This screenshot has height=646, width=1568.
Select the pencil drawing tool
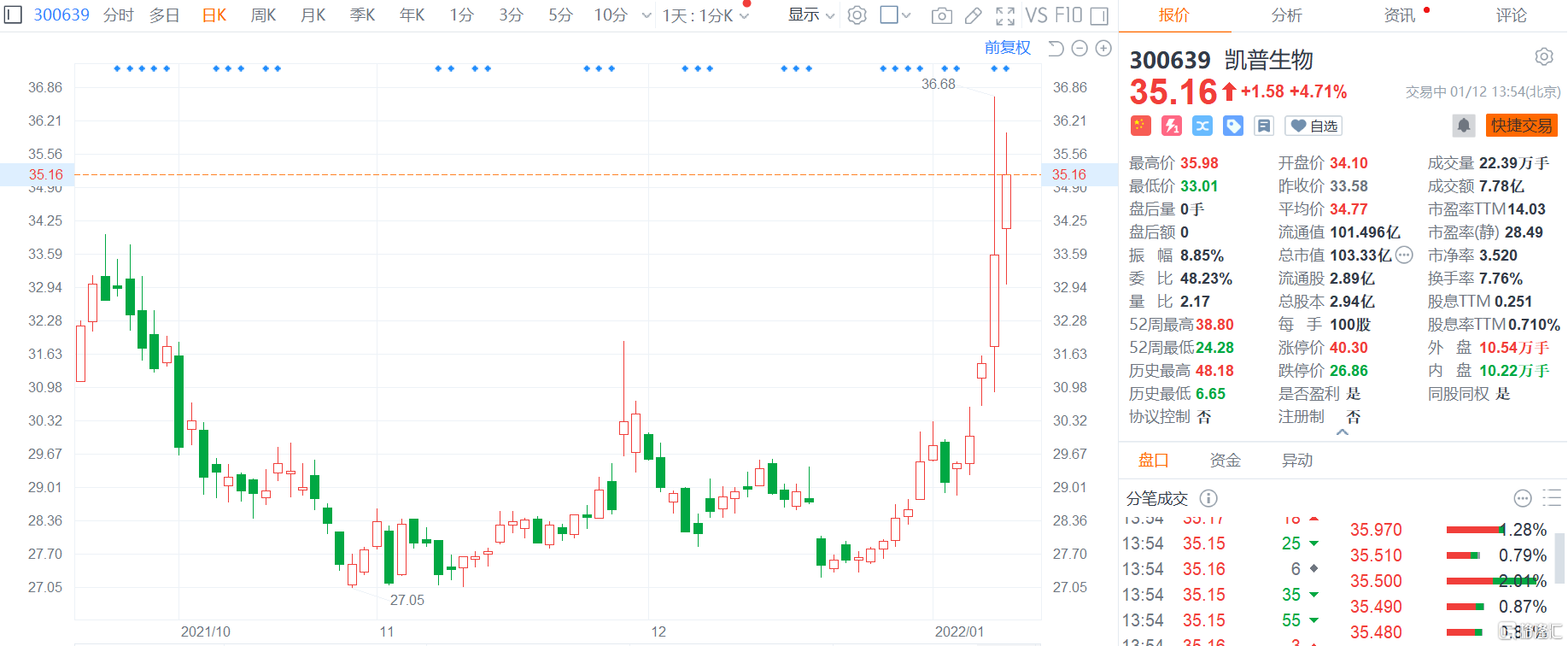coord(973,15)
